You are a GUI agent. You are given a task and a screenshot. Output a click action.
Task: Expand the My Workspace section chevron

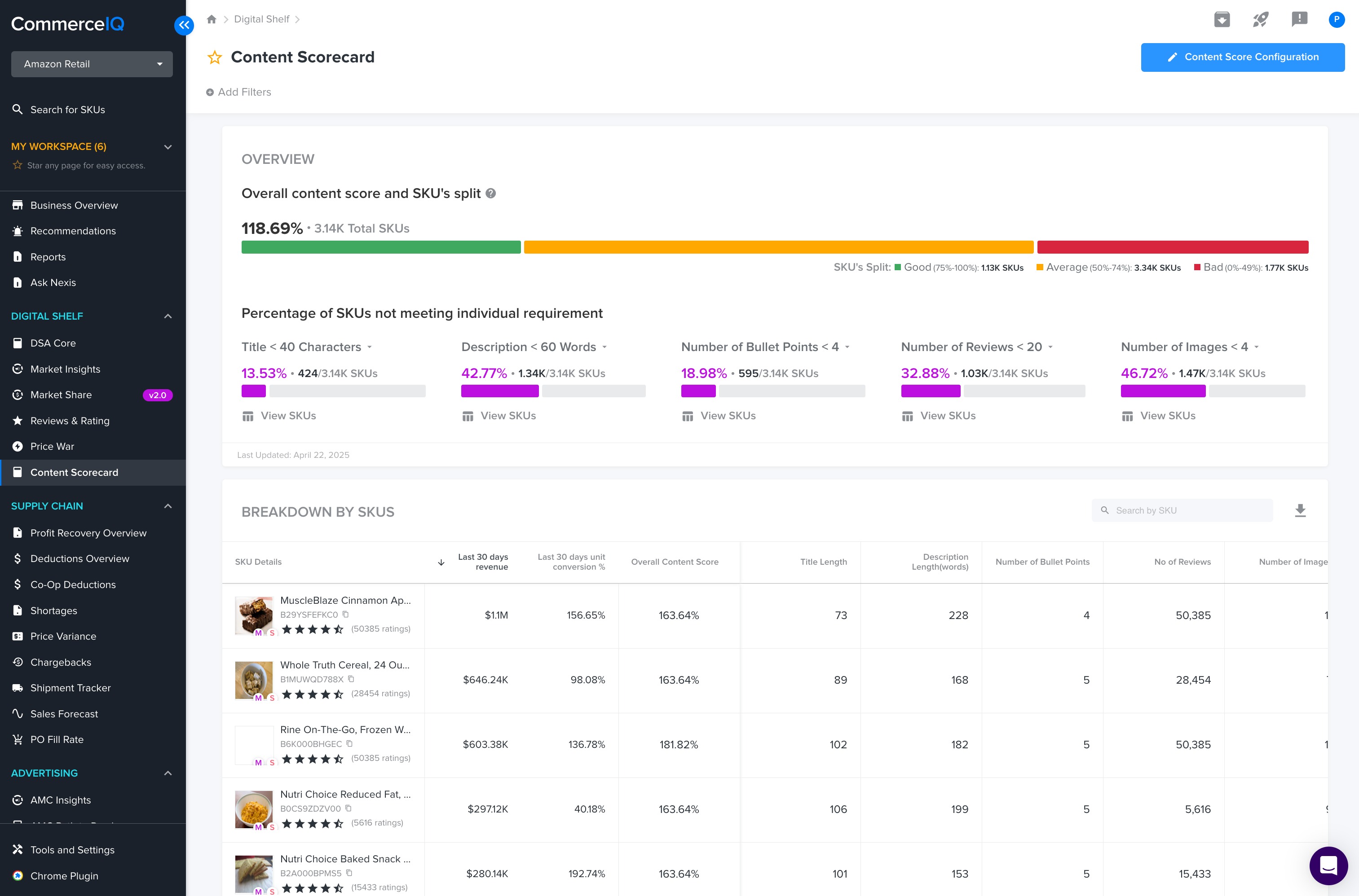[x=168, y=147]
